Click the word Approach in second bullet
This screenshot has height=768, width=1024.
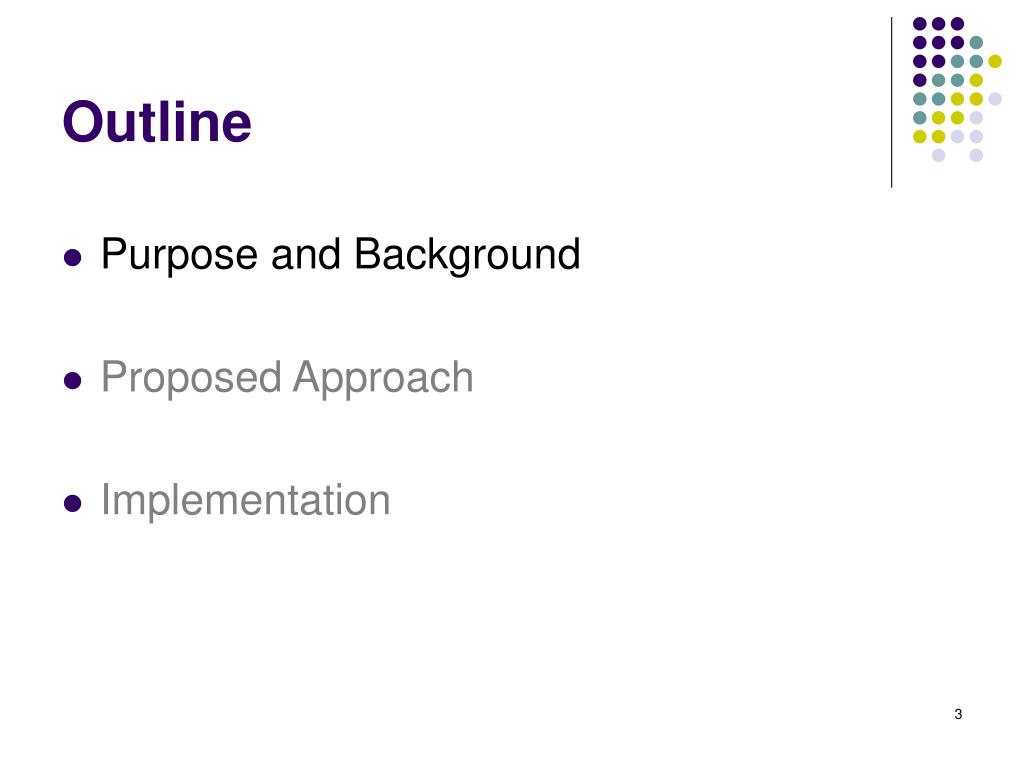coord(383,378)
